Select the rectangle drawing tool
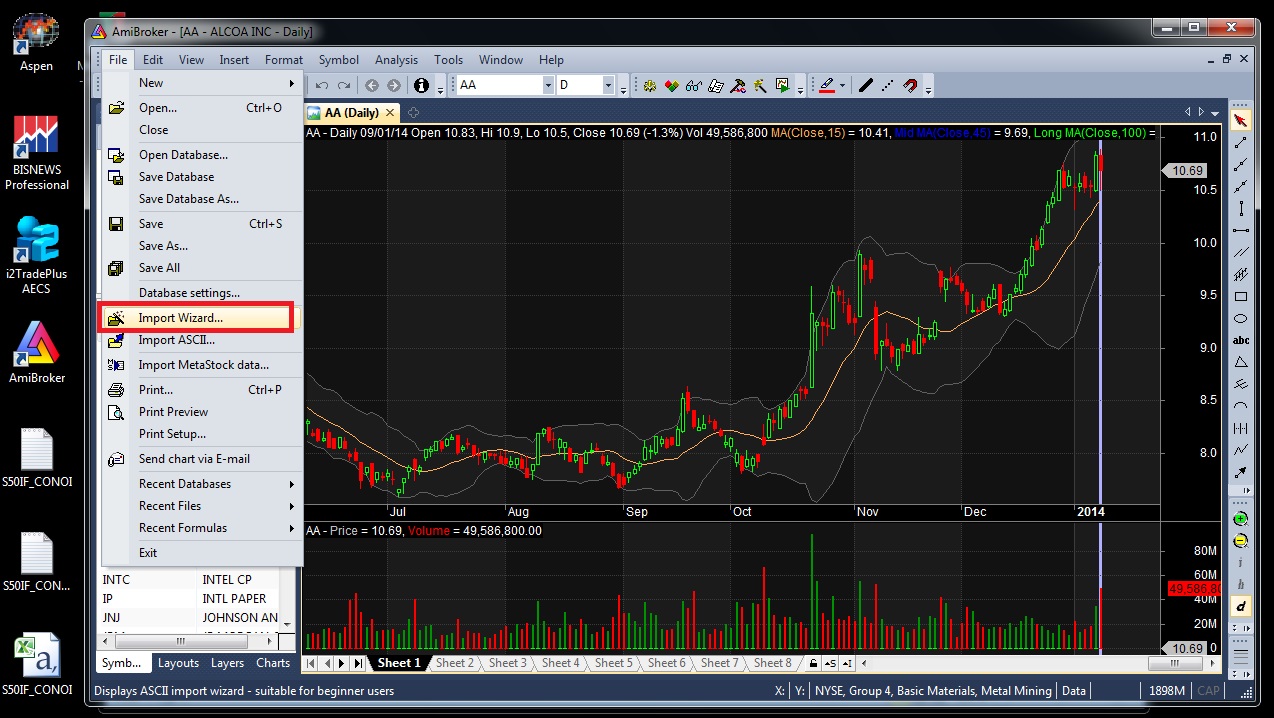Image resolution: width=1274 pixels, height=718 pixels. pyautogui.click(x=1241, y=297)
